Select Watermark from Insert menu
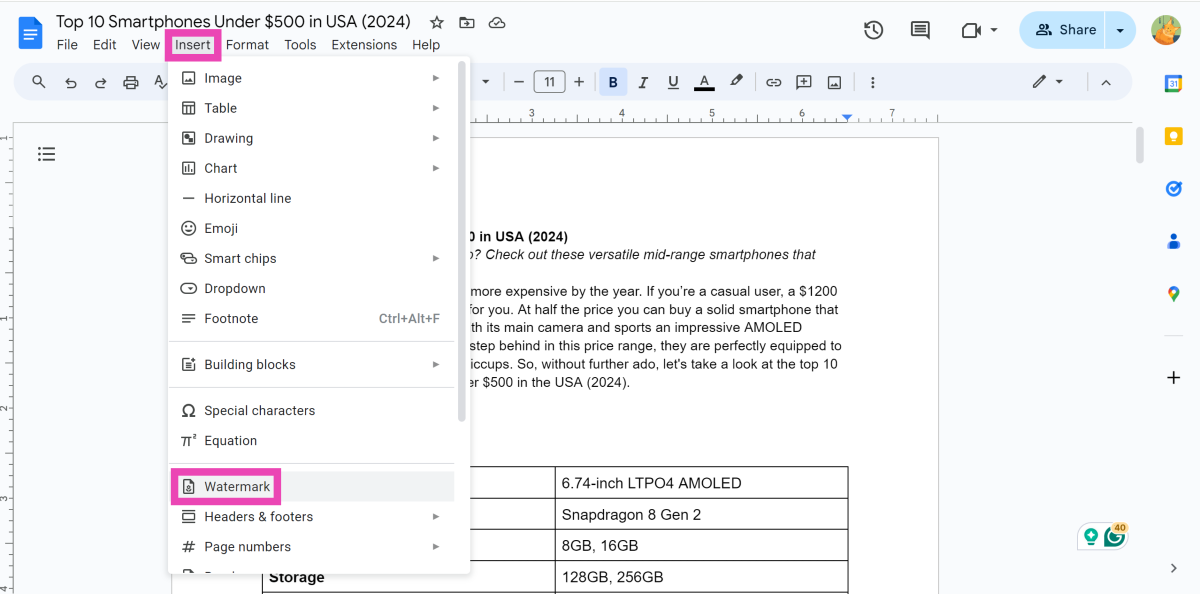This screenshot has width=1200, height=594. pos(237,487)
